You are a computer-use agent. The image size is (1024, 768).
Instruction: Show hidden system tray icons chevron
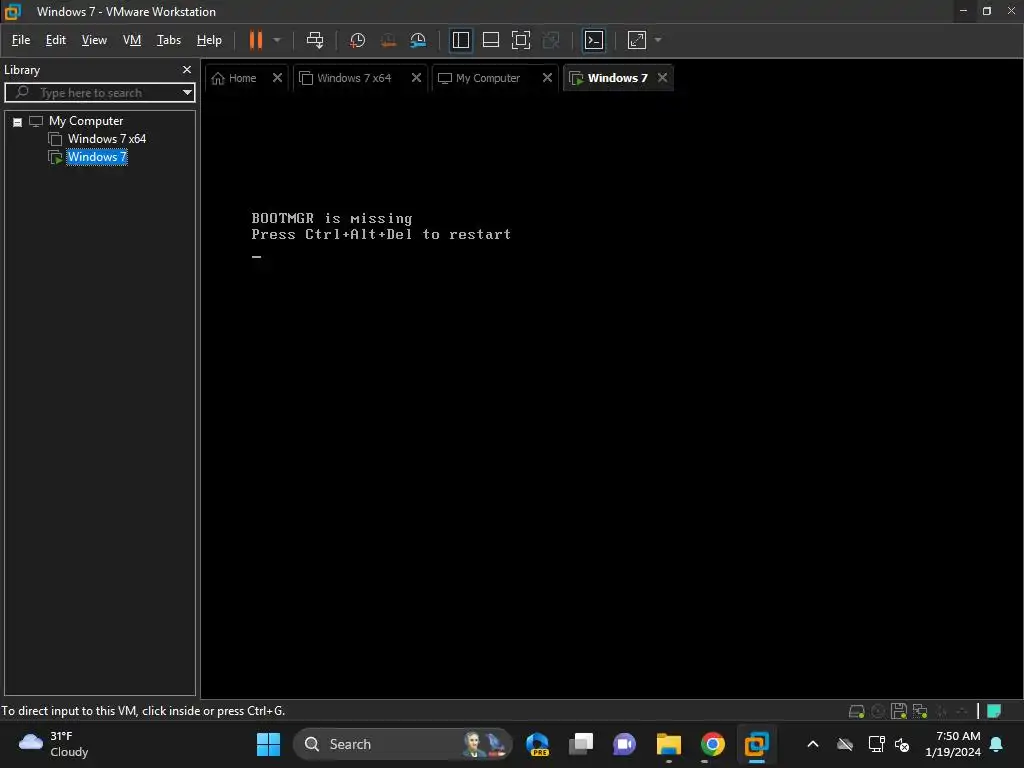click(812, 744)
